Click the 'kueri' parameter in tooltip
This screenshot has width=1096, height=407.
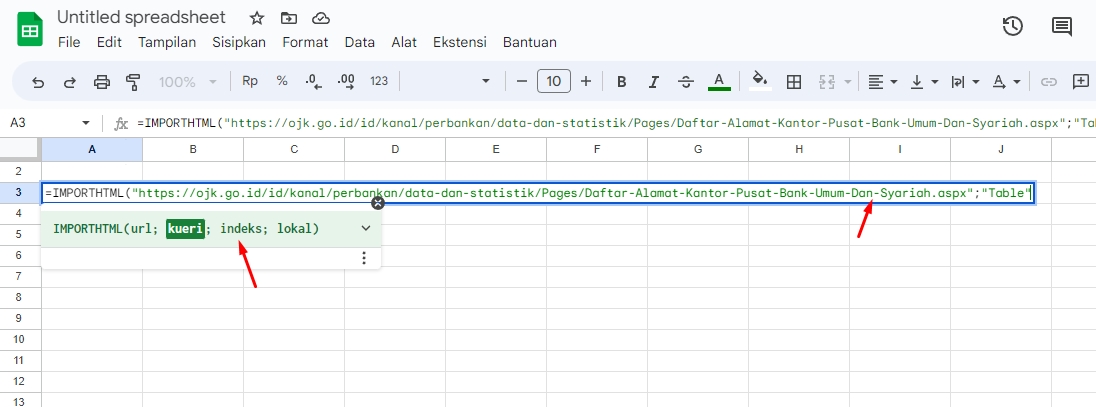pyautogui.click(x=185, y=229)
